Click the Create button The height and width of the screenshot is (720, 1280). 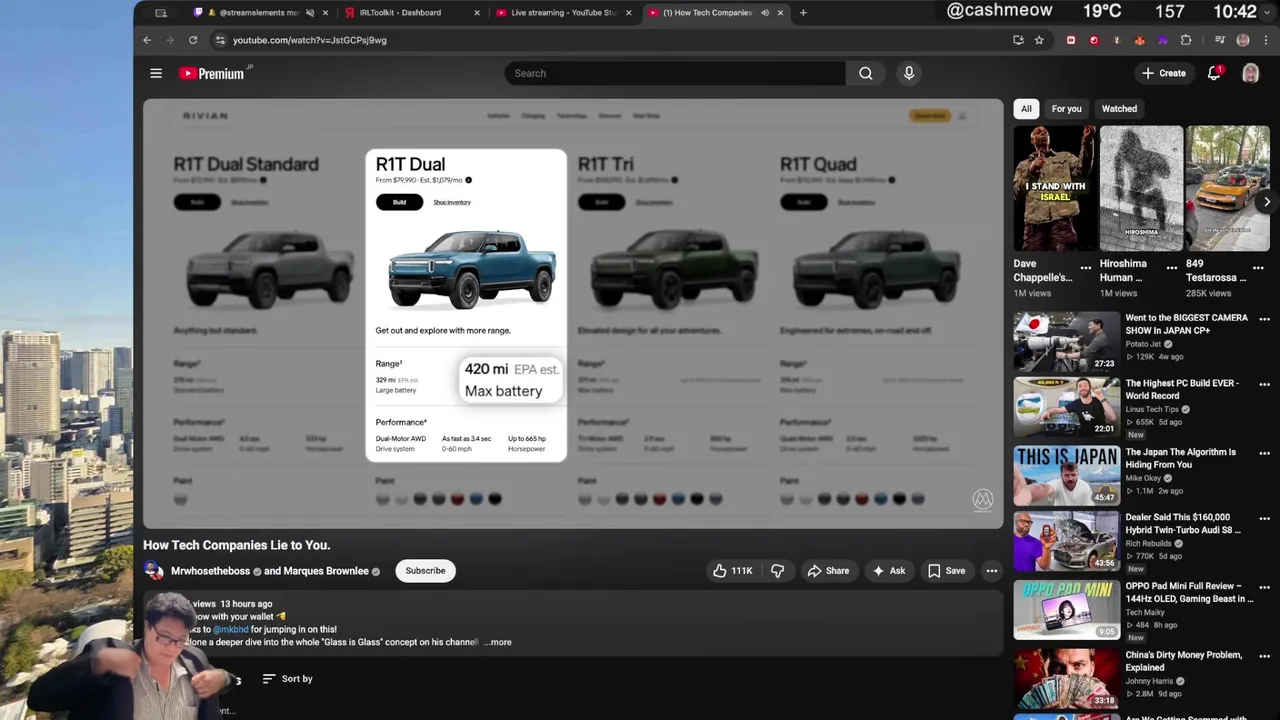[x=1164, y=73]
